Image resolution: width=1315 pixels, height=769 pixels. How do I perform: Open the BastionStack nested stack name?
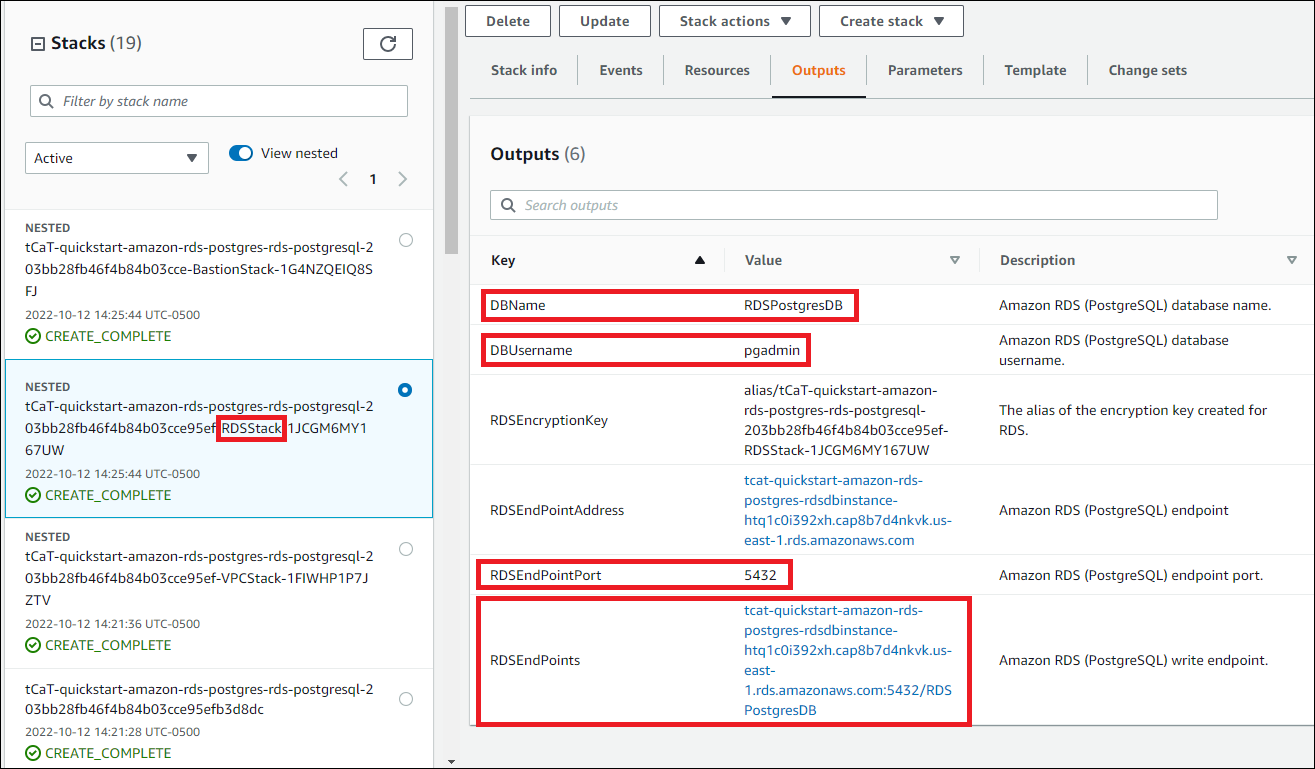tap(199, 268)
